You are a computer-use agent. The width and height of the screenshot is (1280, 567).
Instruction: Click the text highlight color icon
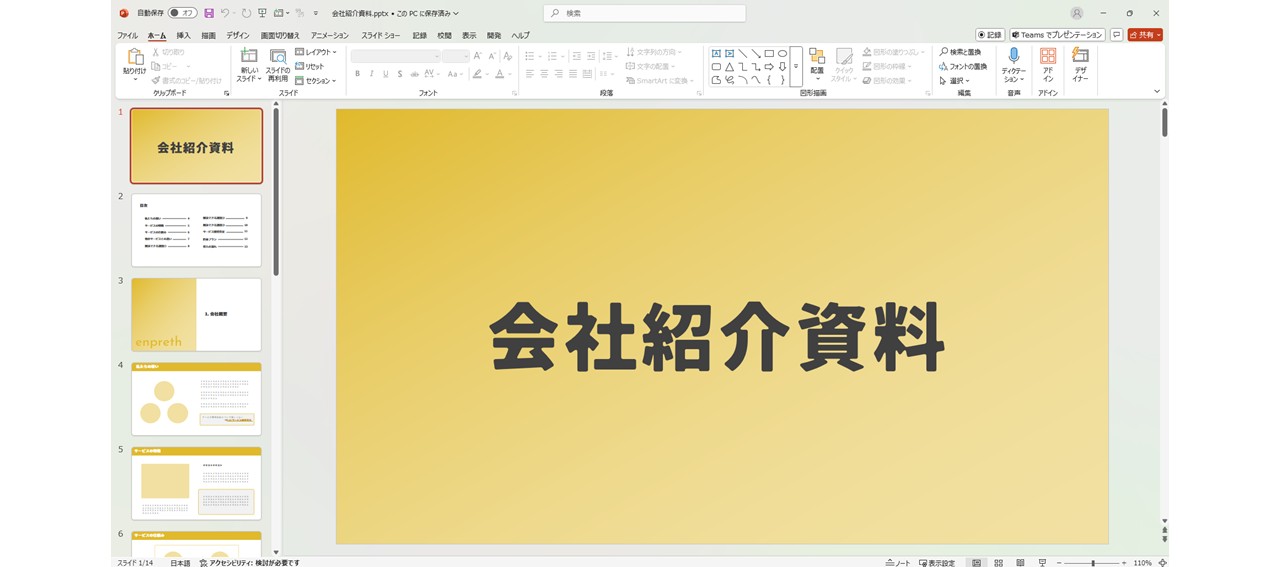pos(477,74)
